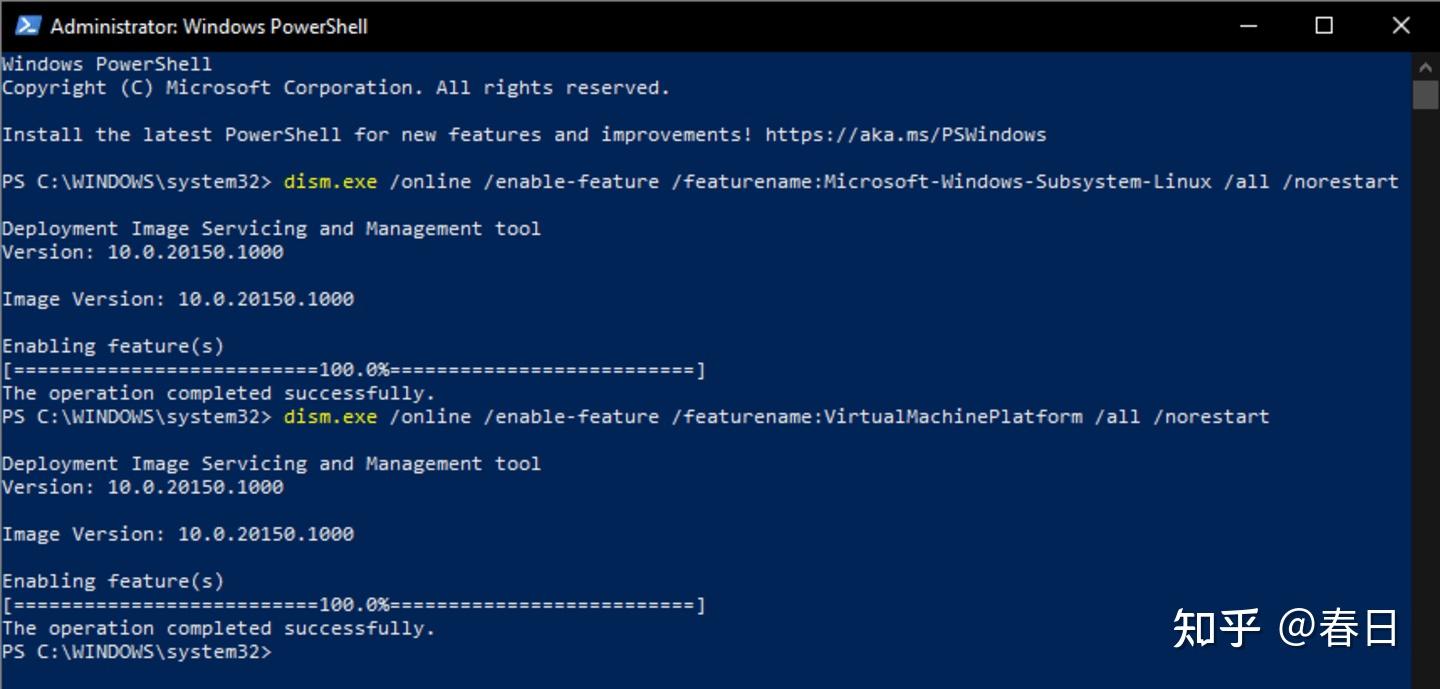Click the last empty PS prompt line
Viewport: 1440px width, 689px height.
(x=136, y=652)
